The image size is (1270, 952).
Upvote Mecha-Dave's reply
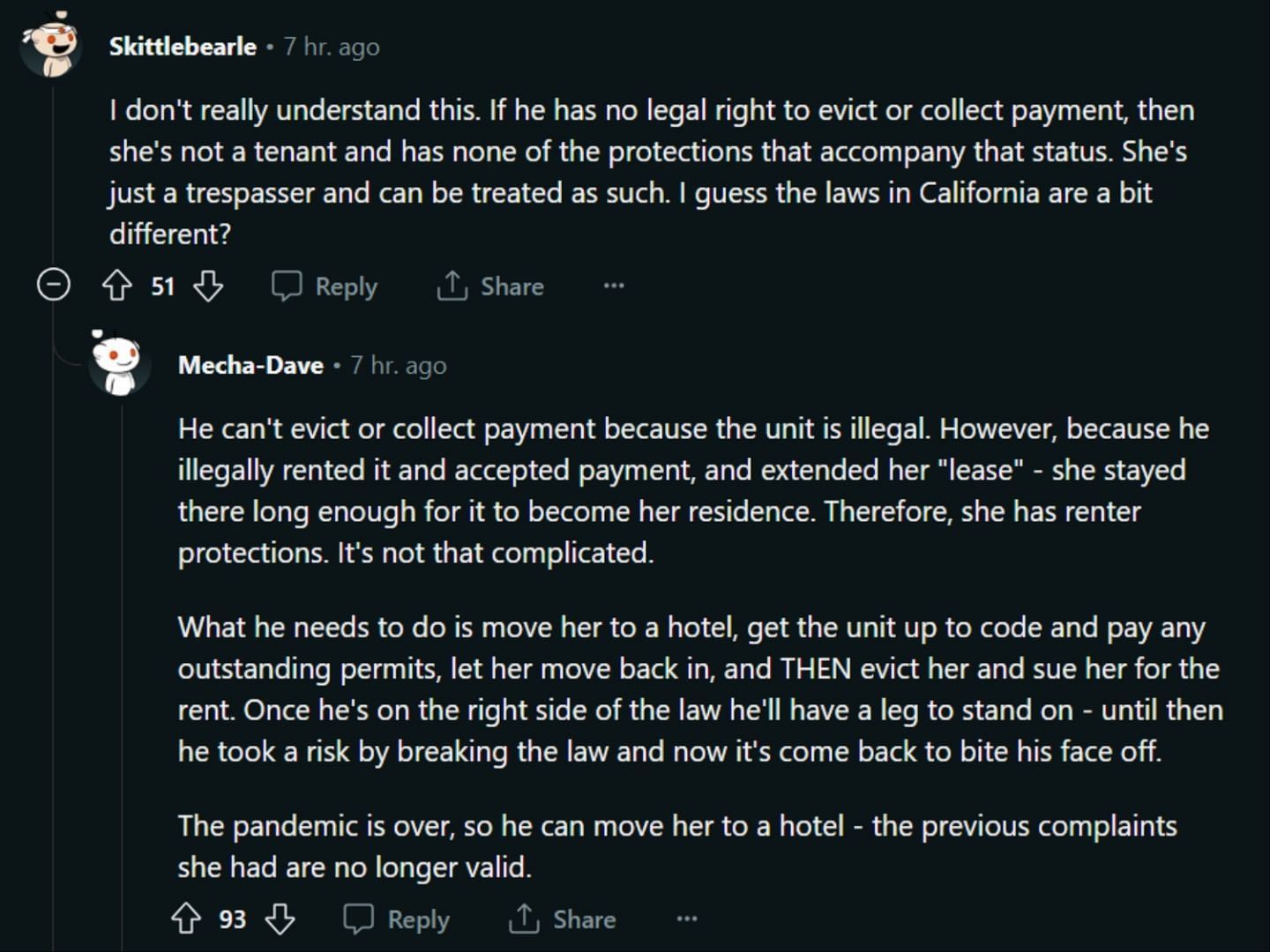click(x=186, y=919)
